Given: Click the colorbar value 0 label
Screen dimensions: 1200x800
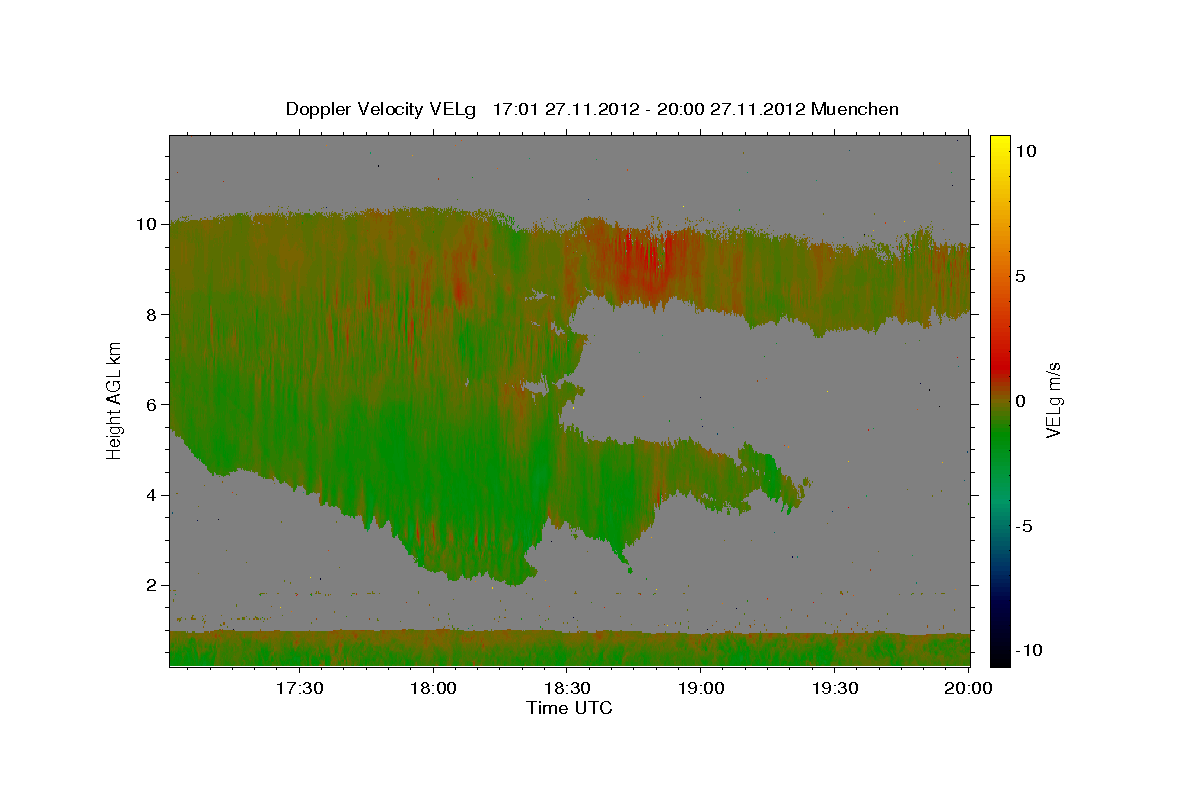Looking at the screenshot, I should [1021, 401].
